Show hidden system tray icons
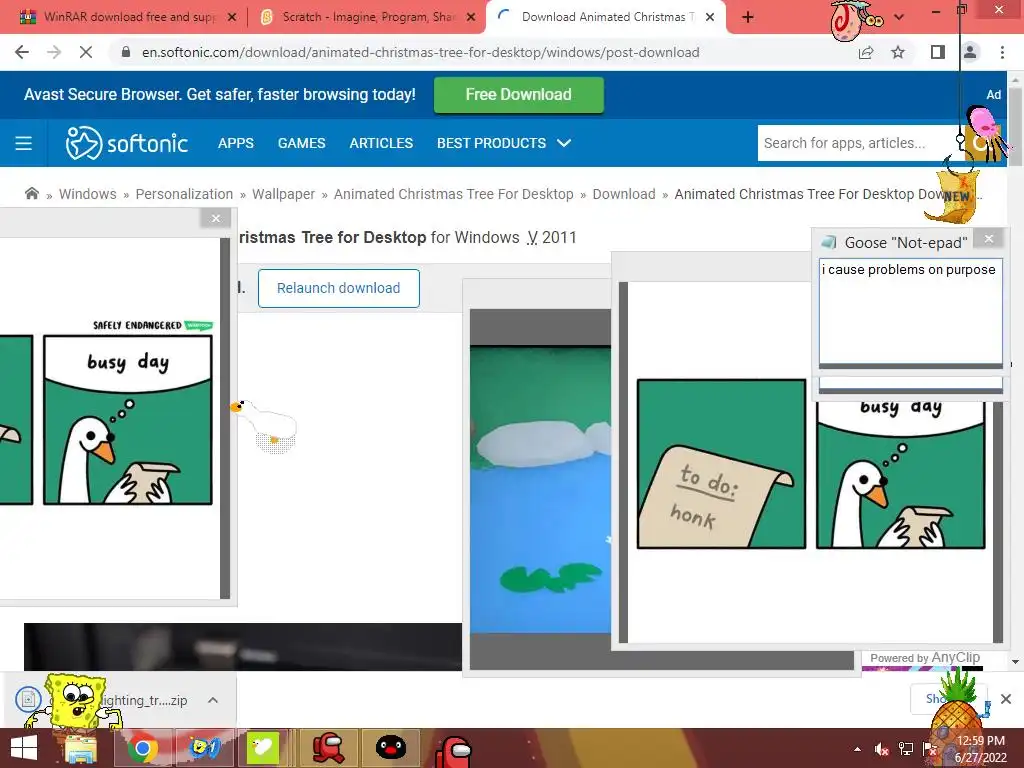This screenshot has height=768, width=1024. coord(857,749)
